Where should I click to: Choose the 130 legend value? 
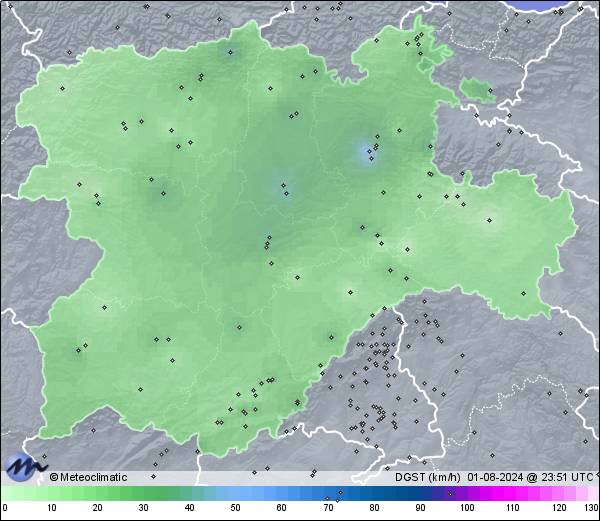(592, 508)
